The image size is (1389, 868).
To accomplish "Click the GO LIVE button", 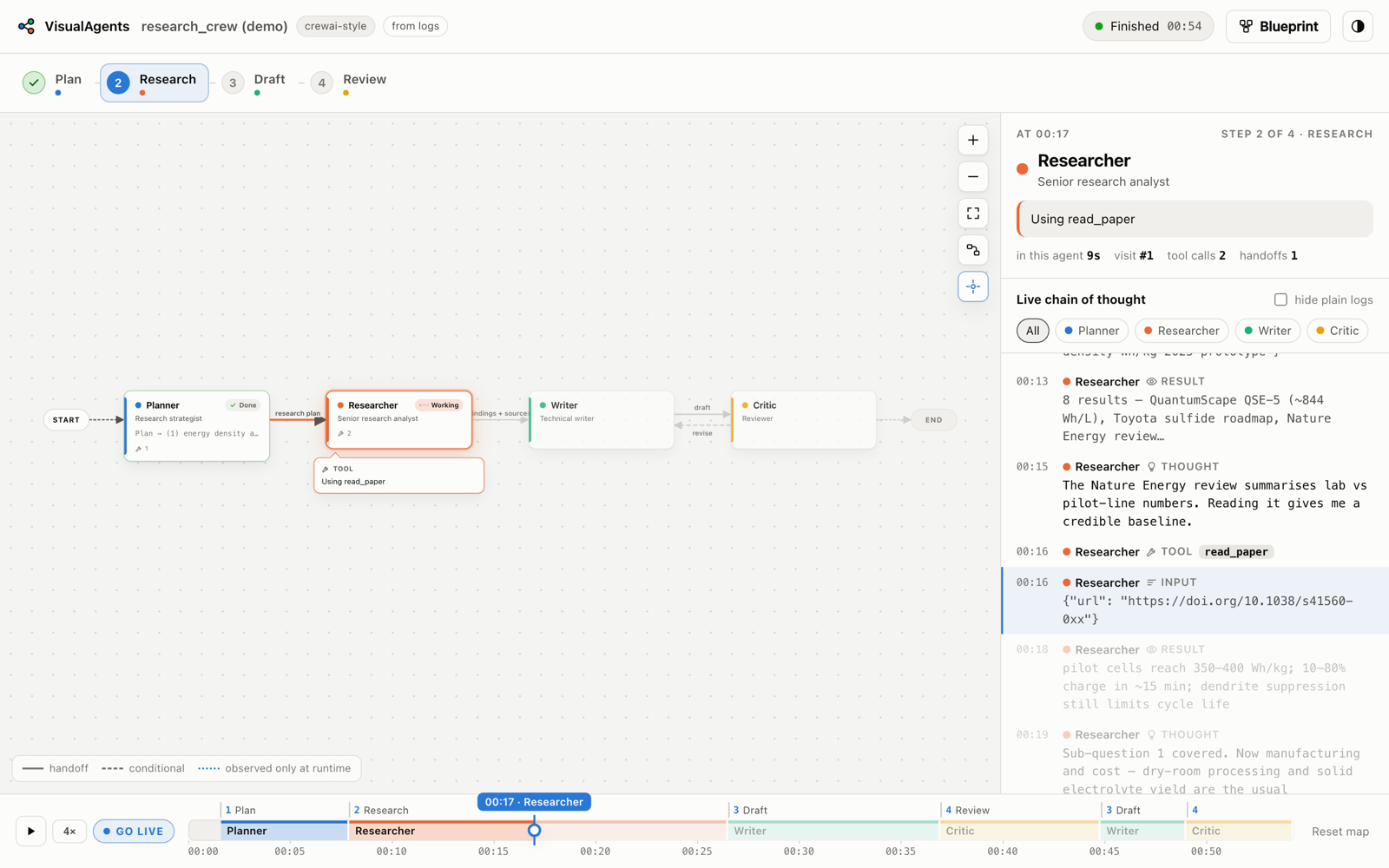I will [134, 831].
